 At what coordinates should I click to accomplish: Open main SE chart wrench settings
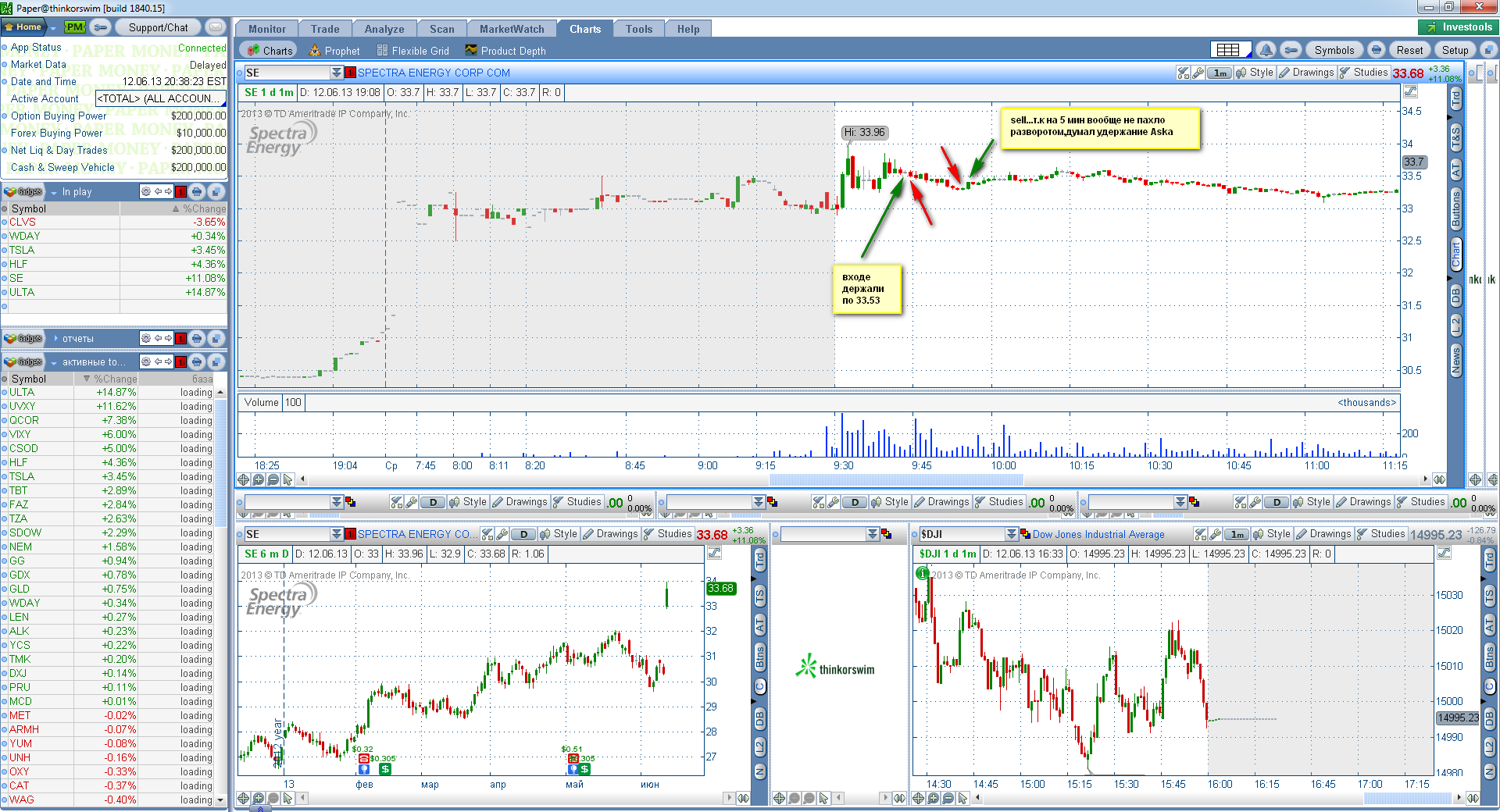click(x=1198, y=73)
